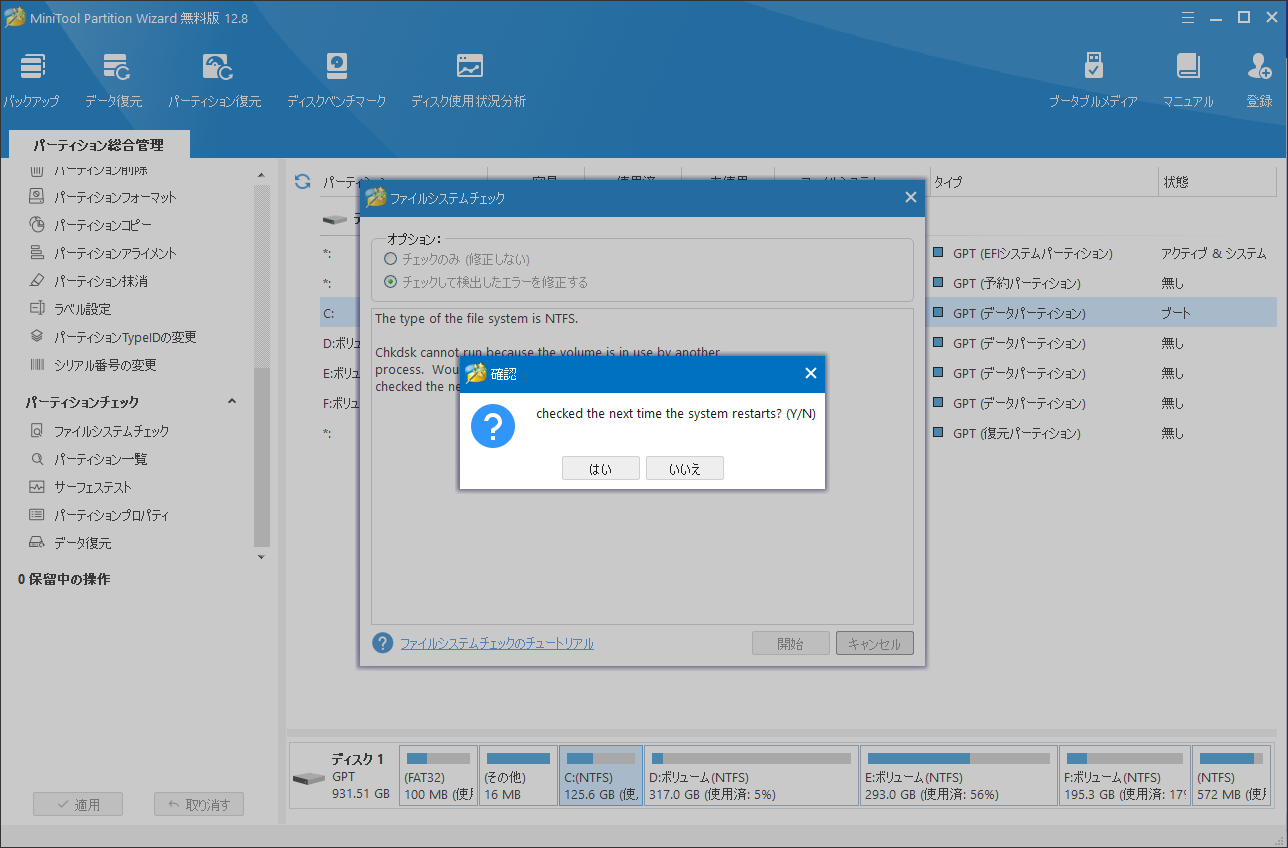Click いいえ (No) in confirmation dialog
The width and height of the screenshot is (1288, 848).
click(x=685, y=468)
